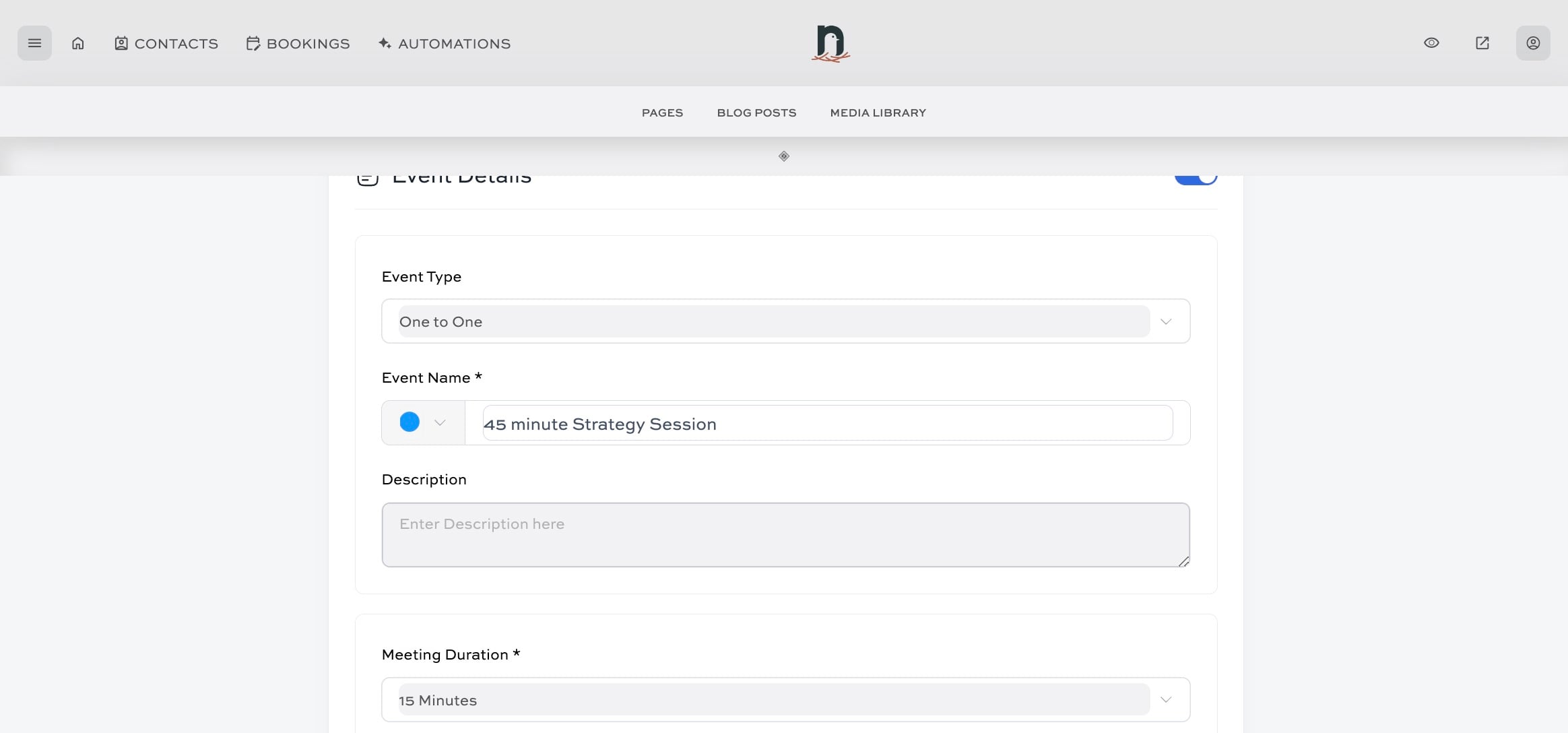Go to Media Library
The height and width of the screenshot is (733, 1568).
pos(878,113)
